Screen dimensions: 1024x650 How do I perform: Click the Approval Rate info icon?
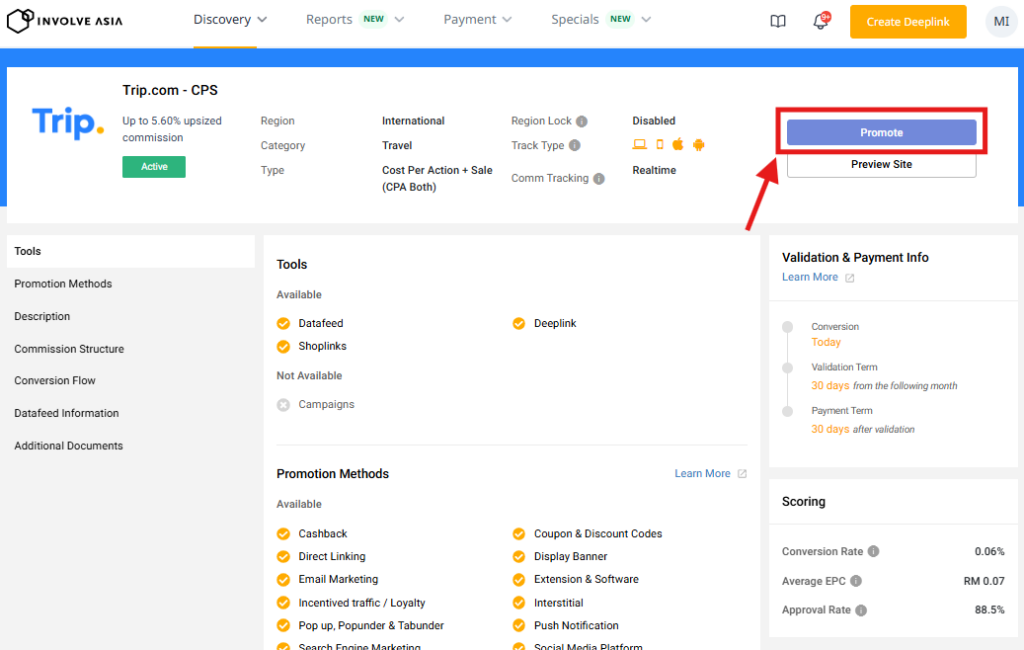pyautogui.click(x=861, y=610)
